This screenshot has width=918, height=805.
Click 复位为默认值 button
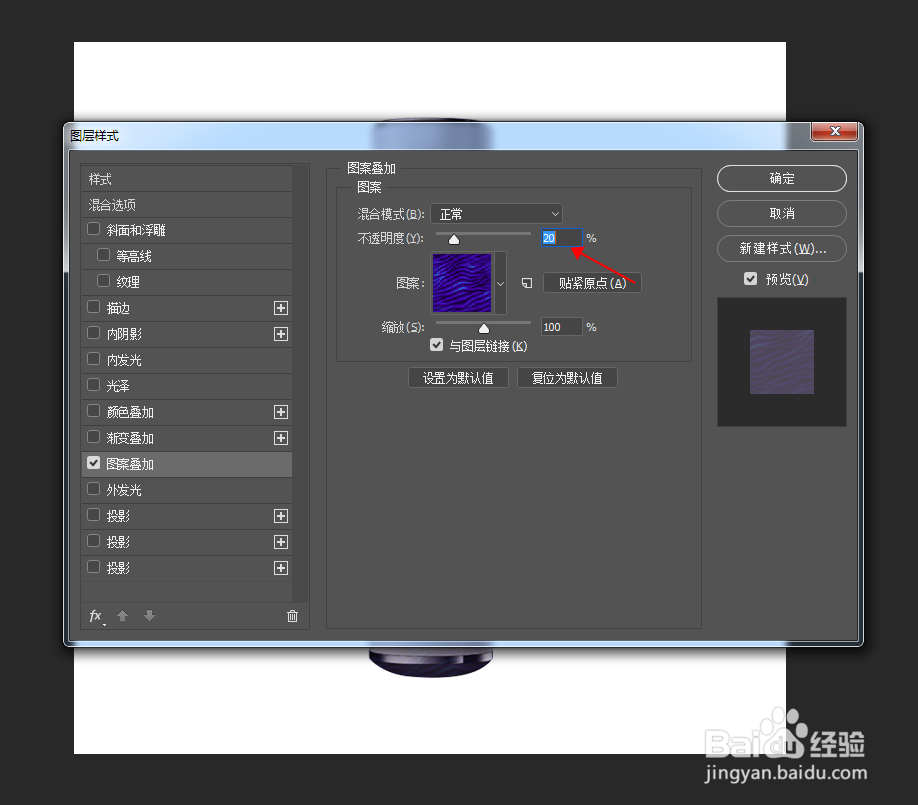pyautogui.click(x=567, y=378)
